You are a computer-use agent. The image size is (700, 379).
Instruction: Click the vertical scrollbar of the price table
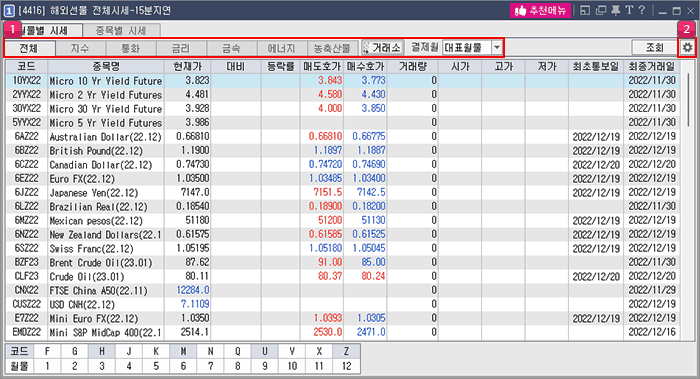click(688, 201)
